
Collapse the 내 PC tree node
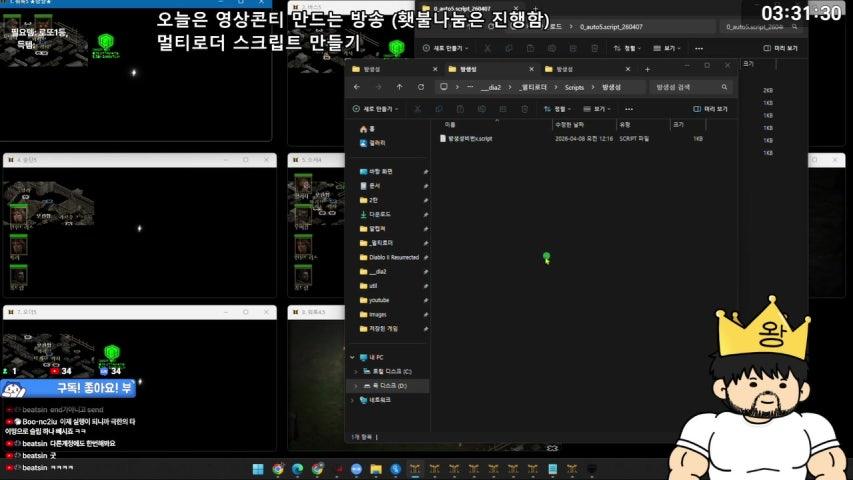click(352, 357)
